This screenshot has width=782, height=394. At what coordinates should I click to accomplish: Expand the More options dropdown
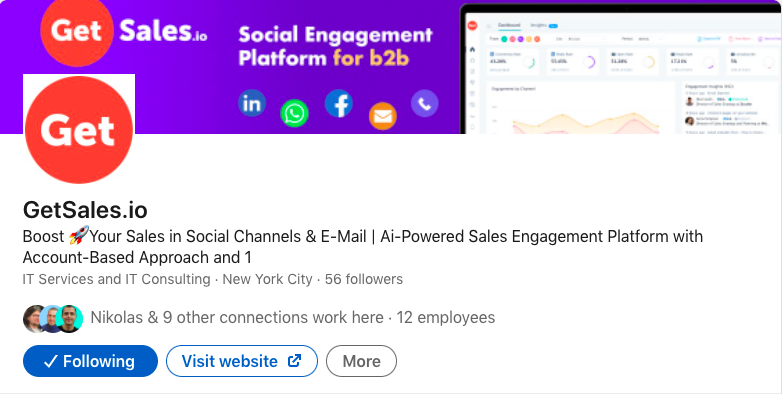[x=362, y=361]
